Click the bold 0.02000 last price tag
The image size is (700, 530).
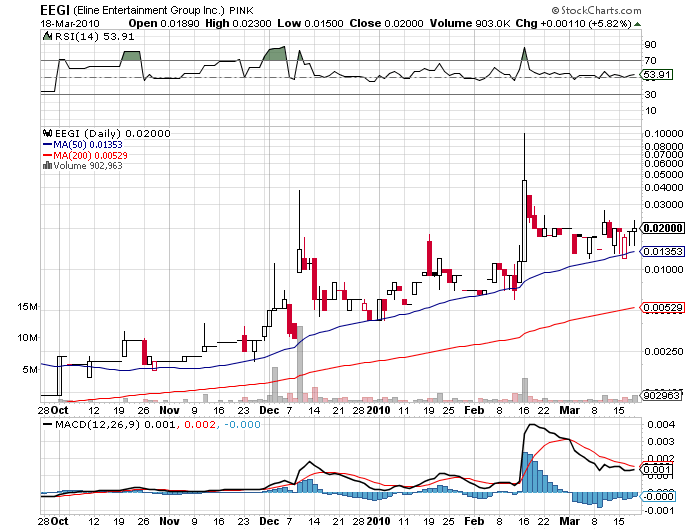663,228
